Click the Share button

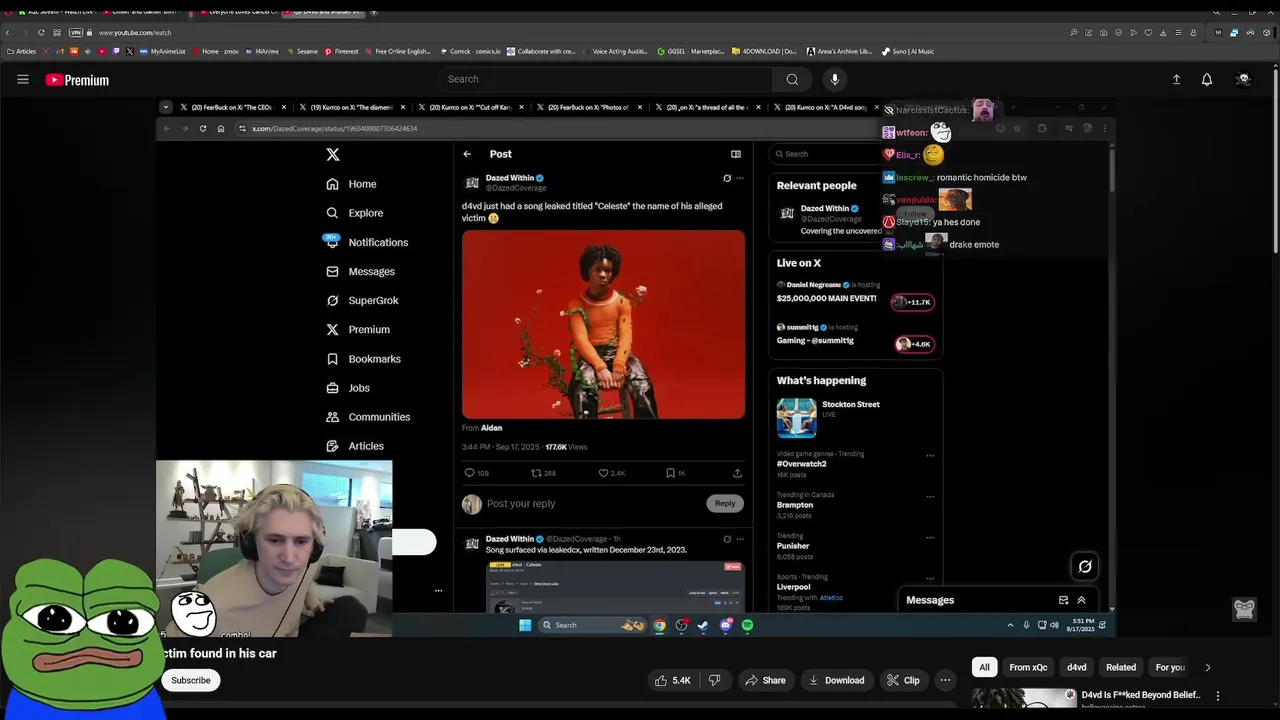764,680
